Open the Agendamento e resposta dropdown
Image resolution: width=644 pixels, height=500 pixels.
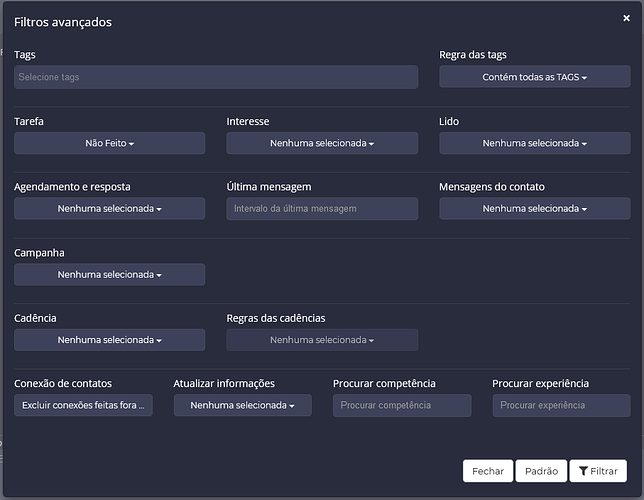pos(109,208)
